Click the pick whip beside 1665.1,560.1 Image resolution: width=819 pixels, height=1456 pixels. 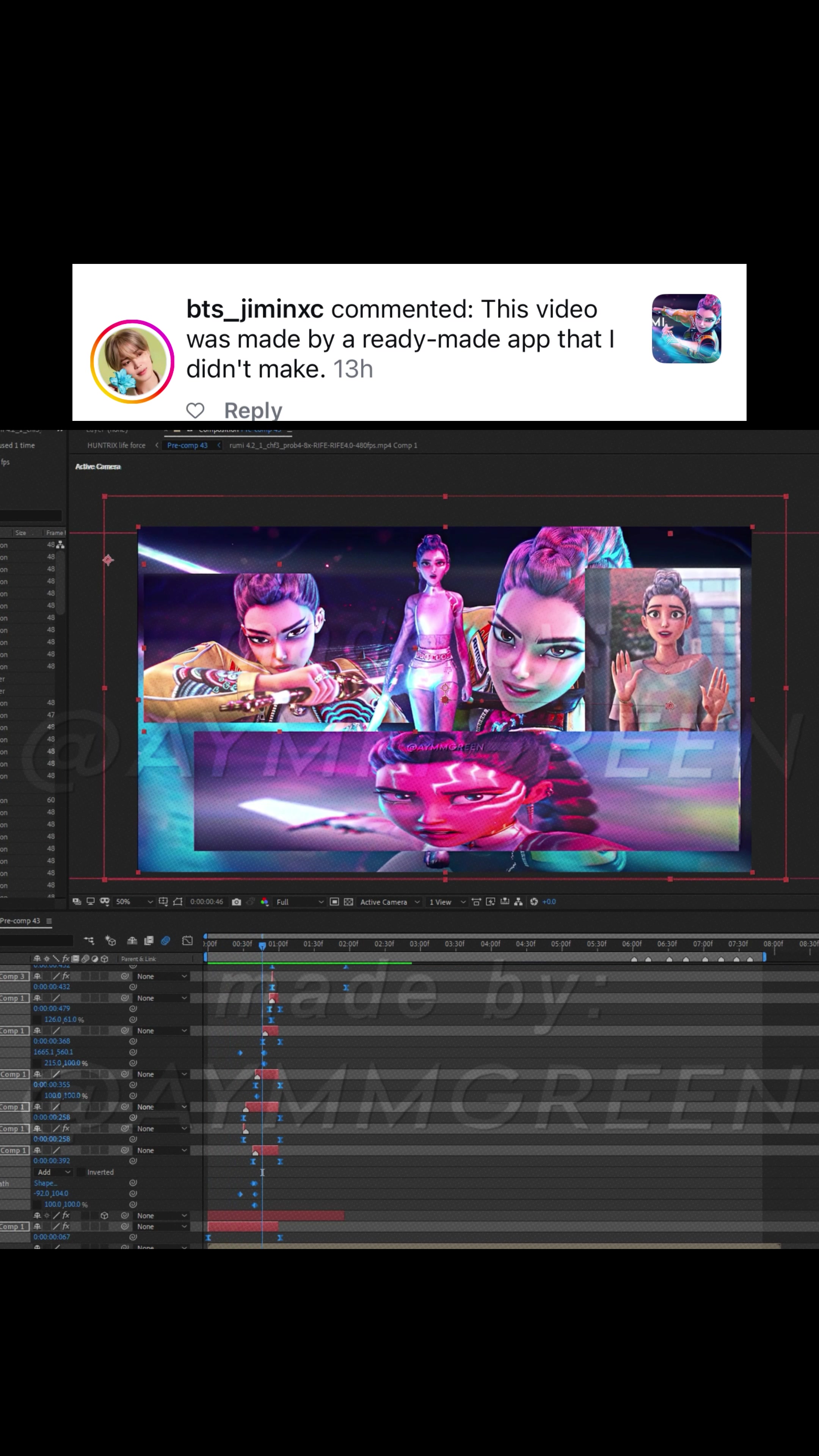133,1053
